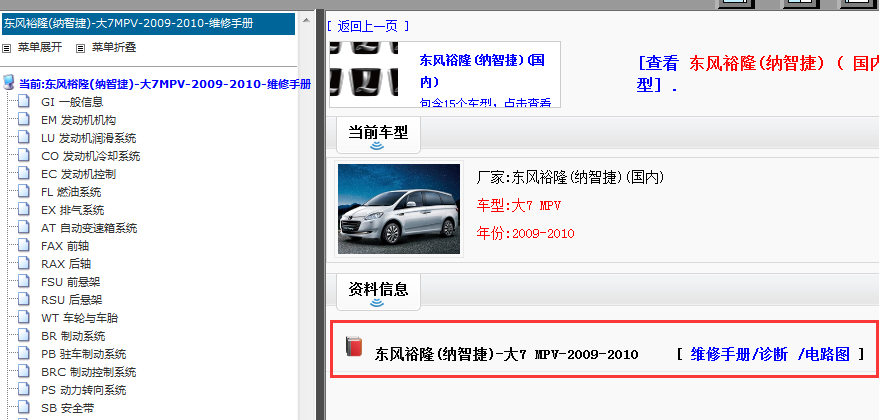This screenshot has height=420, width=879.
Task: Open RSU 后悬架 chapter
Action: 72,299
